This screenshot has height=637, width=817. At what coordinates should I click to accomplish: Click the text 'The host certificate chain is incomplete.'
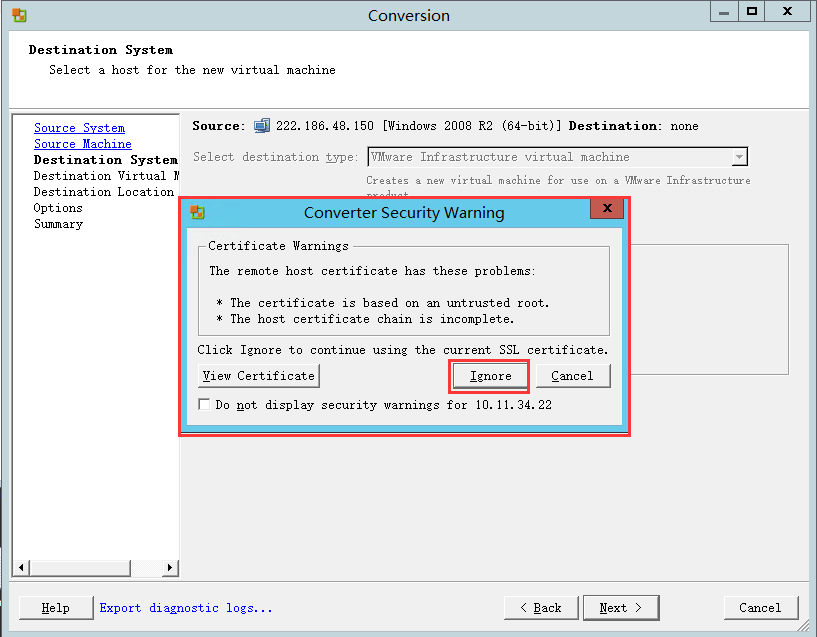(372, 319)
